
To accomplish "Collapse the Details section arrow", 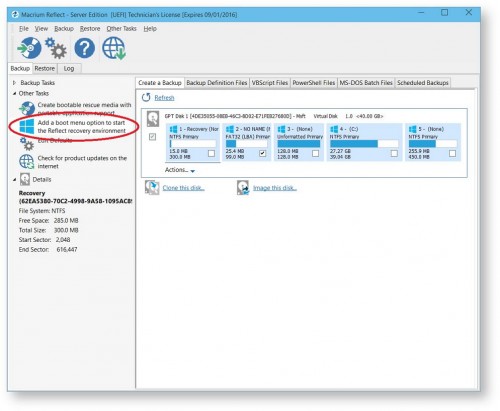I will pos(14,179).
